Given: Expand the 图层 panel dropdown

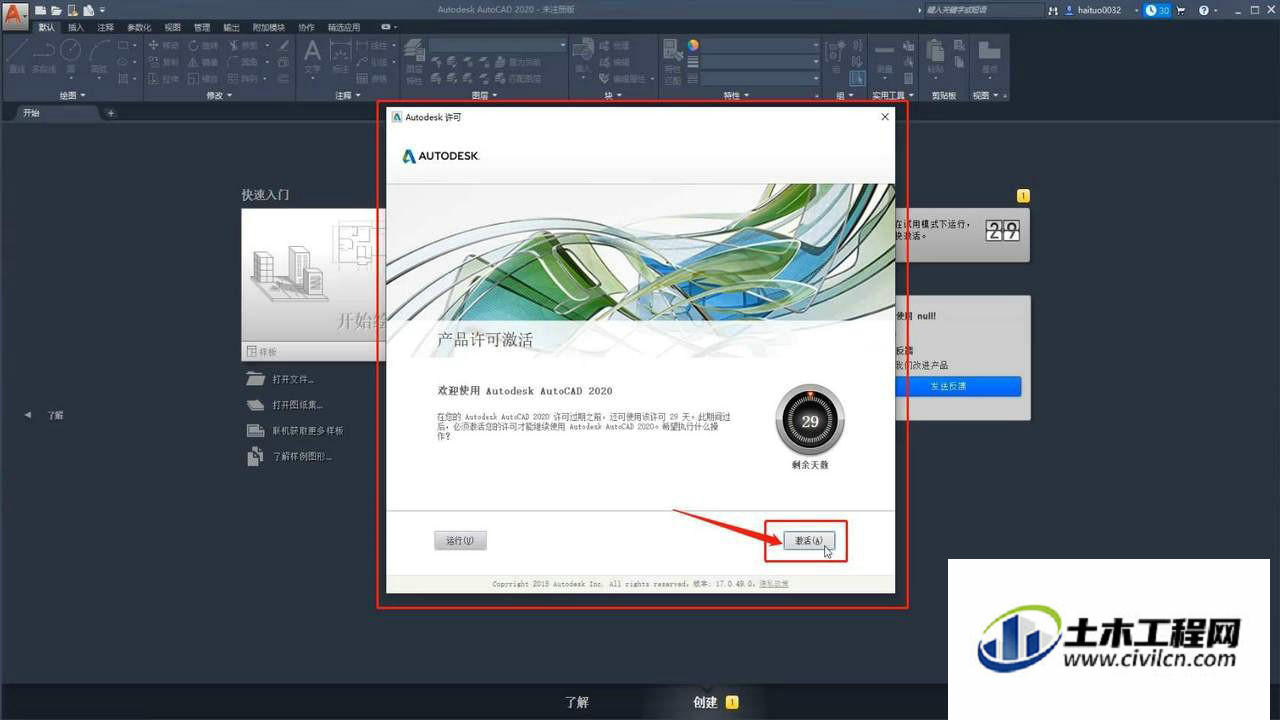Looking at the screenshot, I should click(484, 95).
